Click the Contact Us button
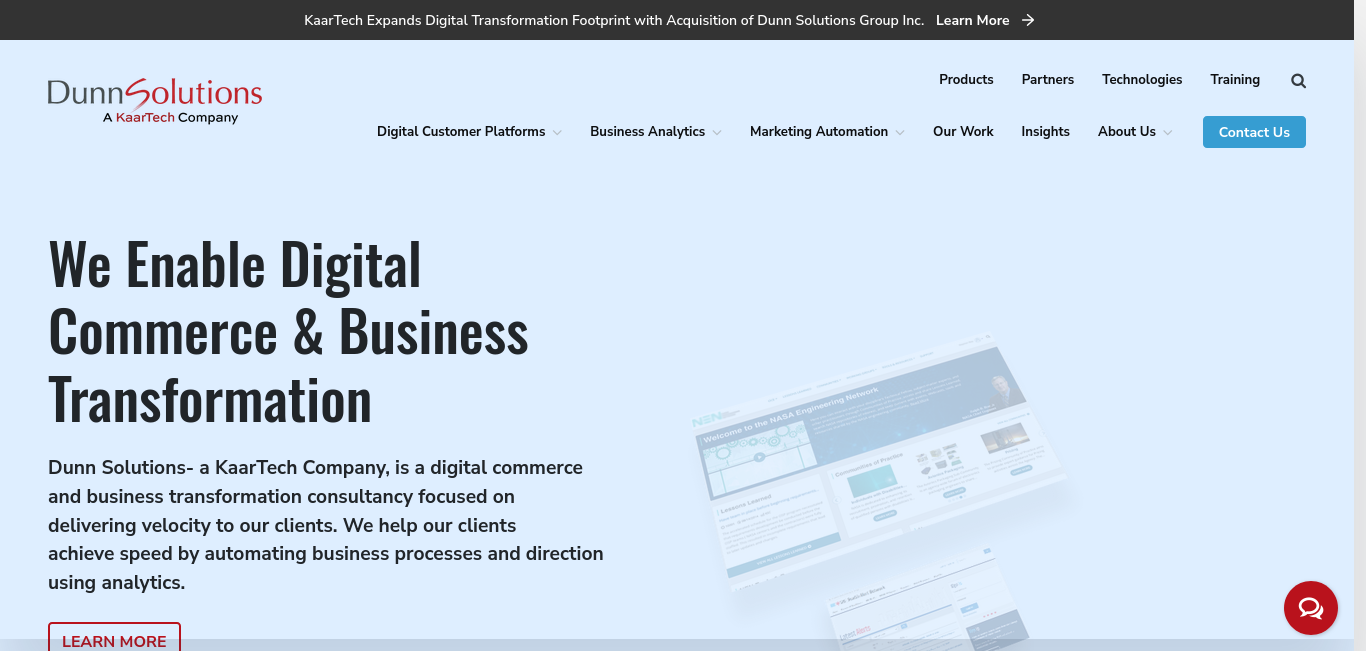This screenshot has height=651, width=1366. (x=1254, y=132)
